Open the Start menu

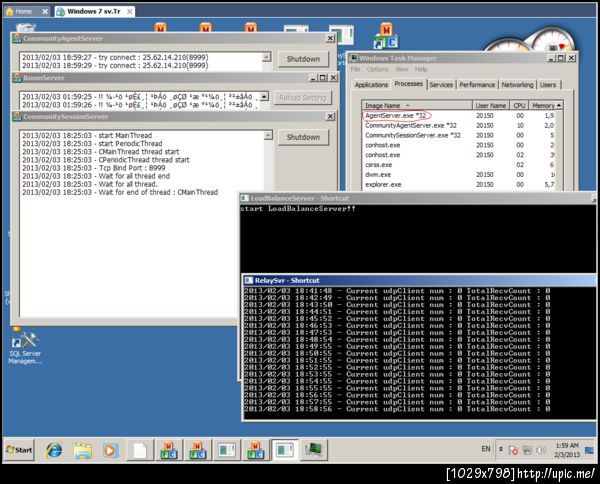click(x=19, y=450)
